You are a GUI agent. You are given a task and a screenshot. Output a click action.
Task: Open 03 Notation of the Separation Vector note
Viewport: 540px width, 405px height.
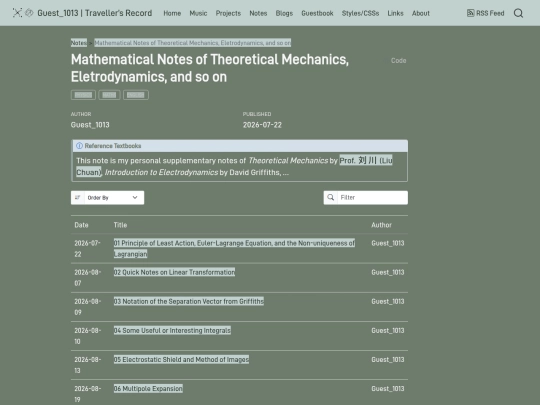[x=189, y=301]
